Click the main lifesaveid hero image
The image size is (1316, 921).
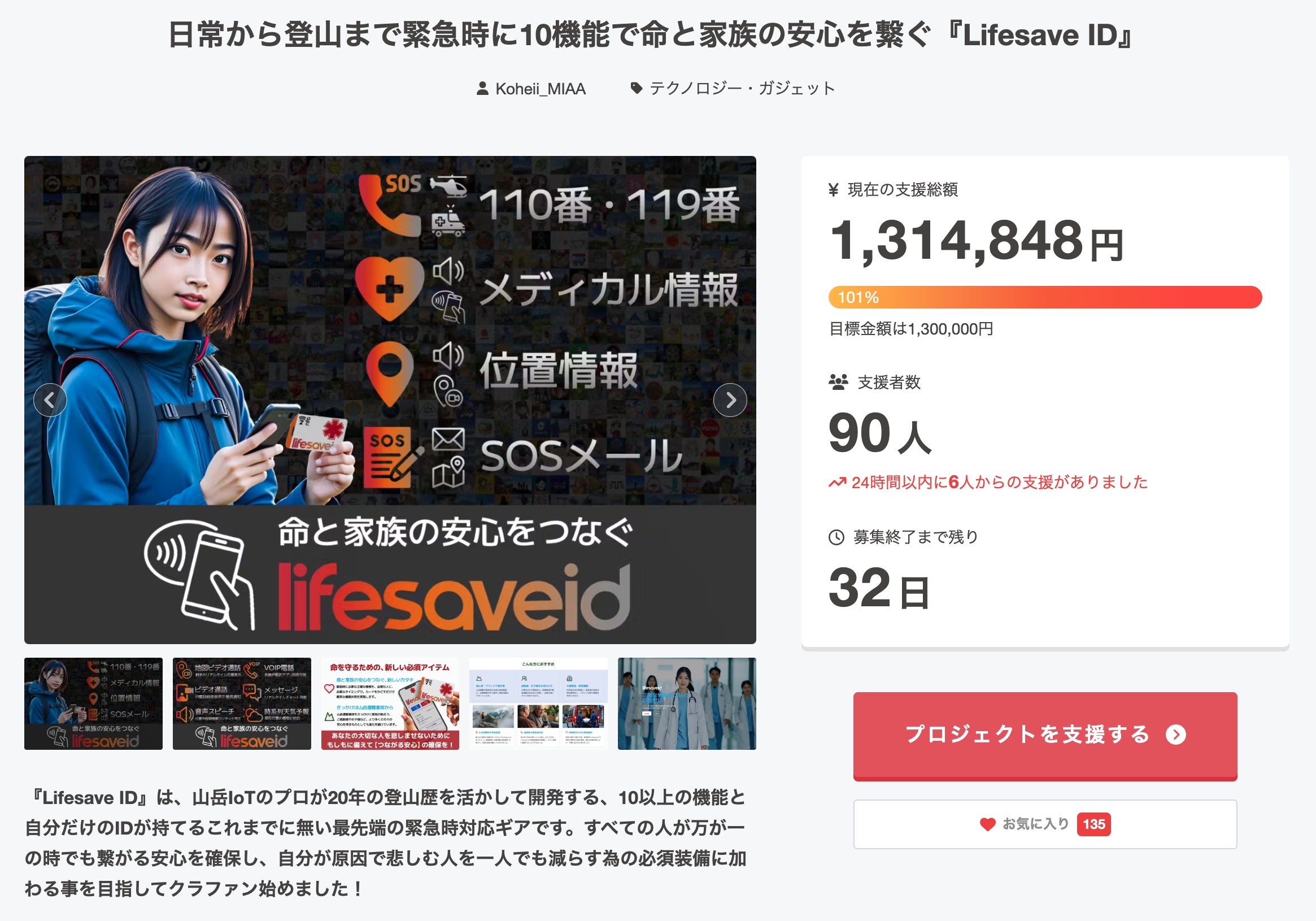click(x=390, y=399)
